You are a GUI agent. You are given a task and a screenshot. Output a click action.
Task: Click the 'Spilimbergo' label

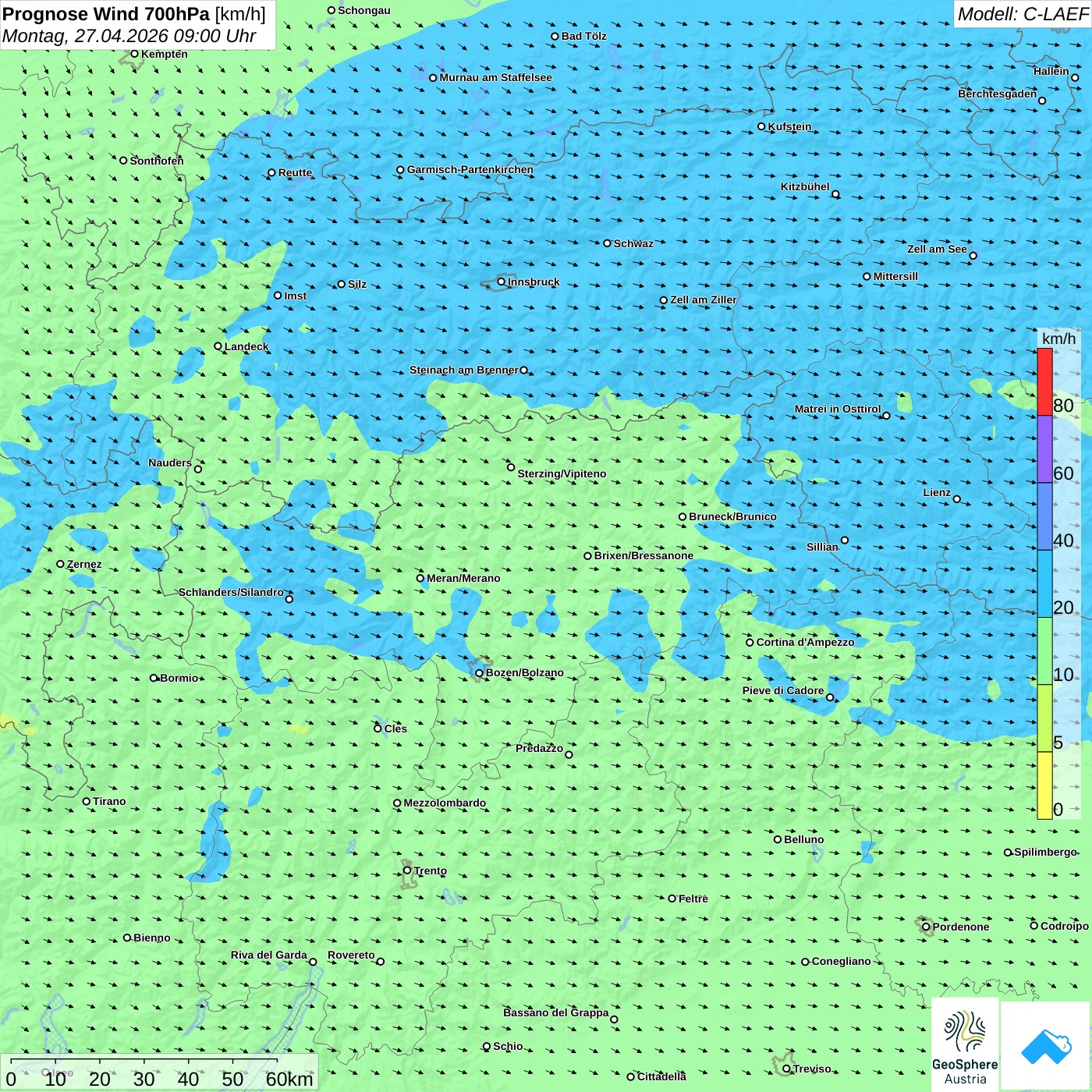coord(1045,852)
